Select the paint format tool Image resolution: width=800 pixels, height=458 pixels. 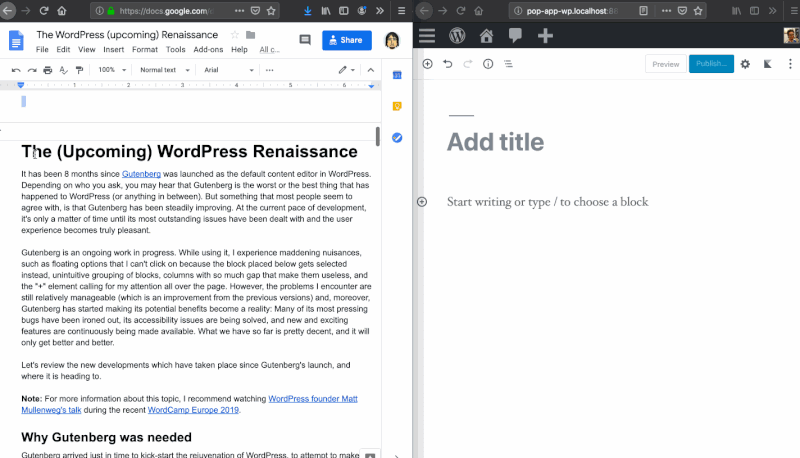tap(79, 70)
